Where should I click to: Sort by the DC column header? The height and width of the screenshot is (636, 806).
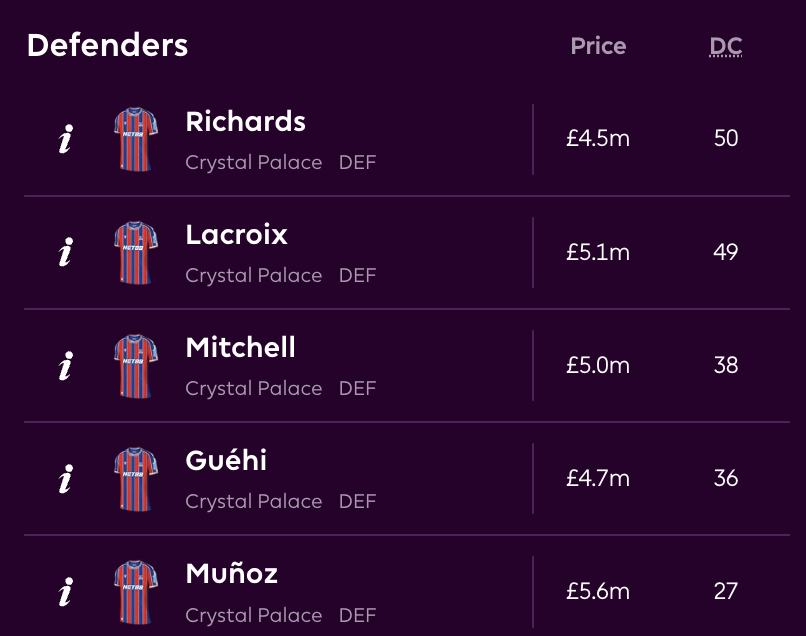(x=726, y=46)
